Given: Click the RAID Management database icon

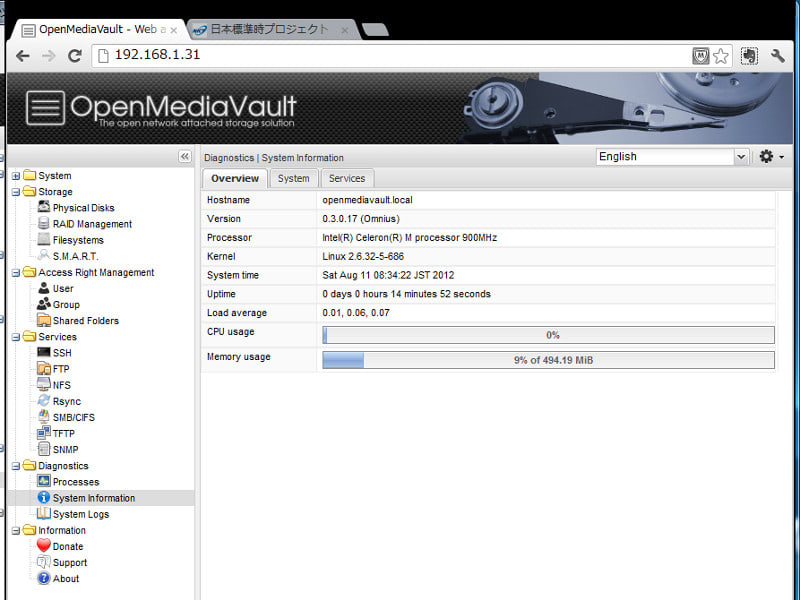Looking at the screenshot, I should point(44,223).
